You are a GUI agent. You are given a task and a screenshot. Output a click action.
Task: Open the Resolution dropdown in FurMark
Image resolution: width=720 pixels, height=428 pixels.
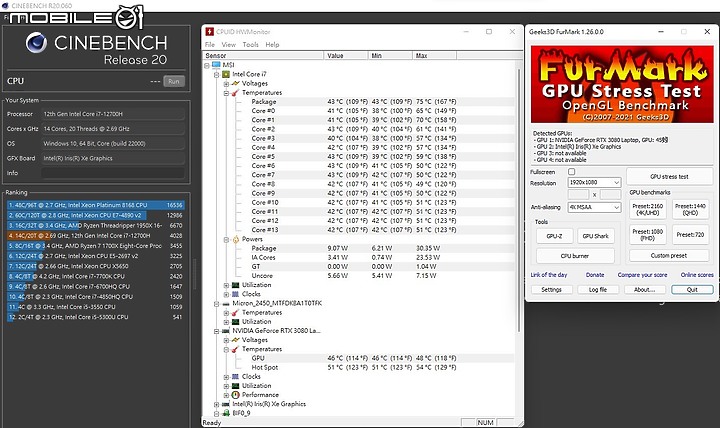pyautogui.click(x=594, y=182)
